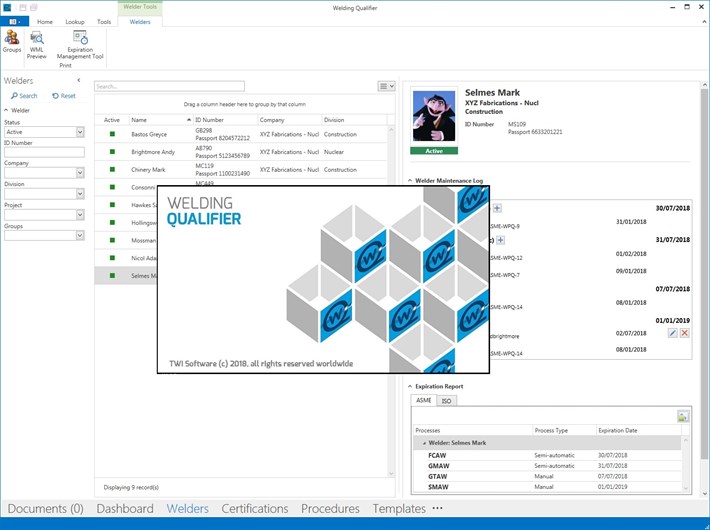Image resolution: width=710 pixels, height=530 pixels.
Task: Collapse the Welder Maintenance Log section
Action: coord(410,180)
